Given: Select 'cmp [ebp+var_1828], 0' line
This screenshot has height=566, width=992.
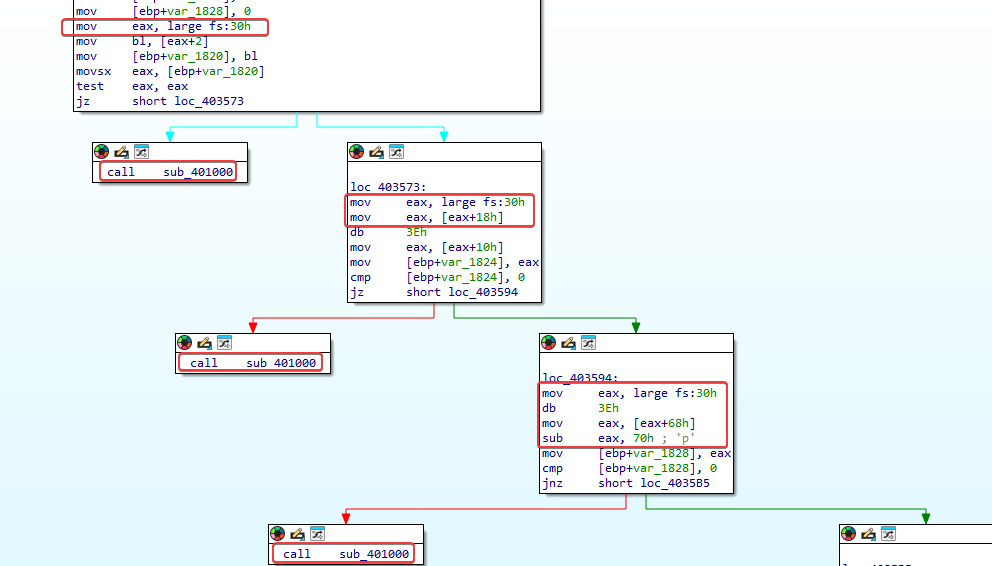Looking at the screenshot, I should (629, 469).
